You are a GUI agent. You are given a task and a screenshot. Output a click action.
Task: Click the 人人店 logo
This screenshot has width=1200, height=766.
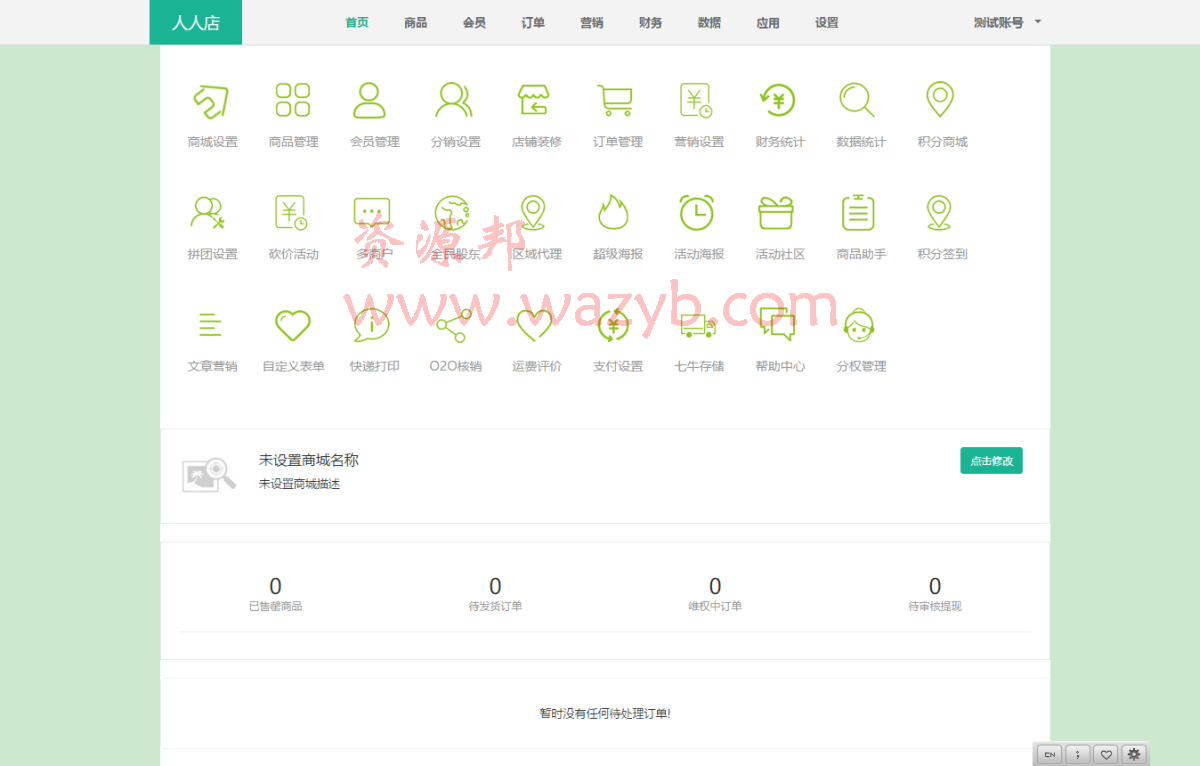(196, 22)
